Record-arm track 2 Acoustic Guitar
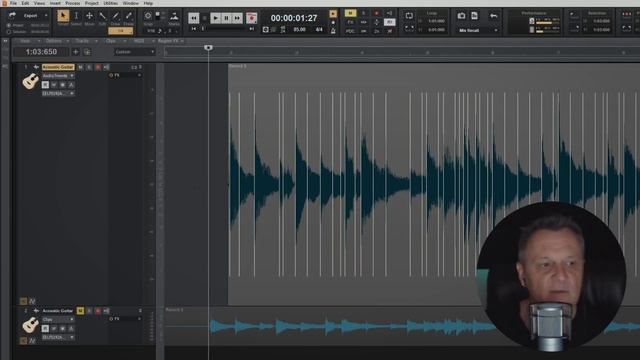The height and width of the screenshot is (360, 640). point(98,311)
